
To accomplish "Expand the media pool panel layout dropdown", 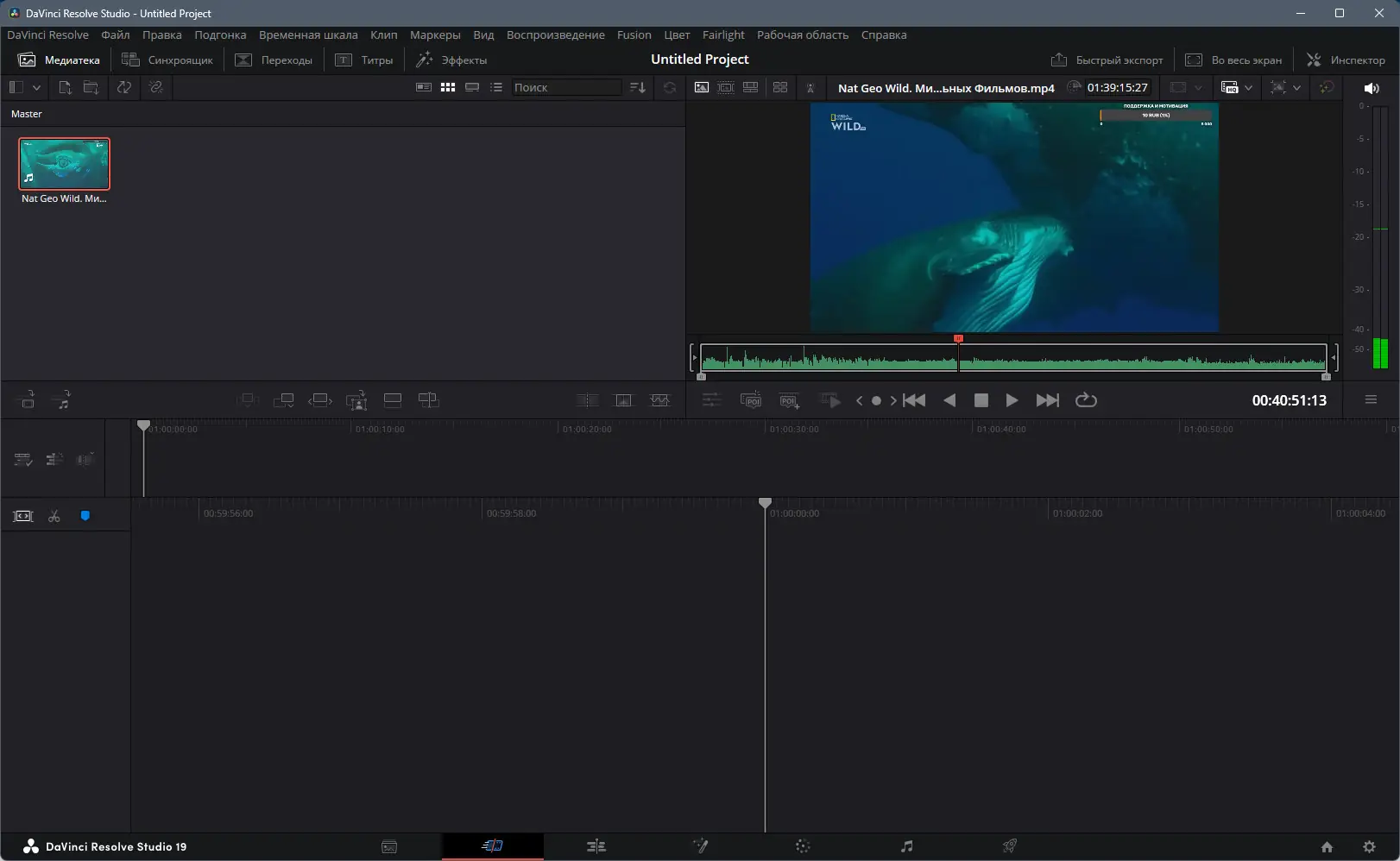I will 36,87.
